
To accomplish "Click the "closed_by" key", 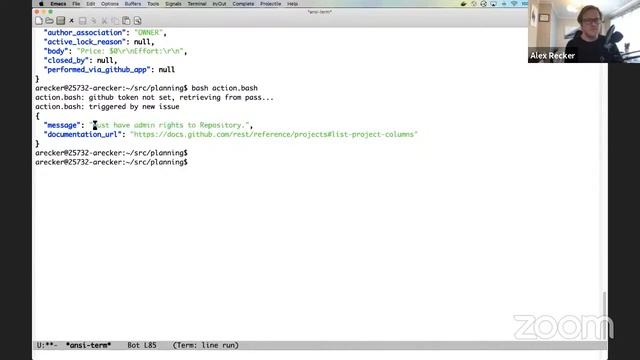I will pyautogui.click(x=66, y=60).
